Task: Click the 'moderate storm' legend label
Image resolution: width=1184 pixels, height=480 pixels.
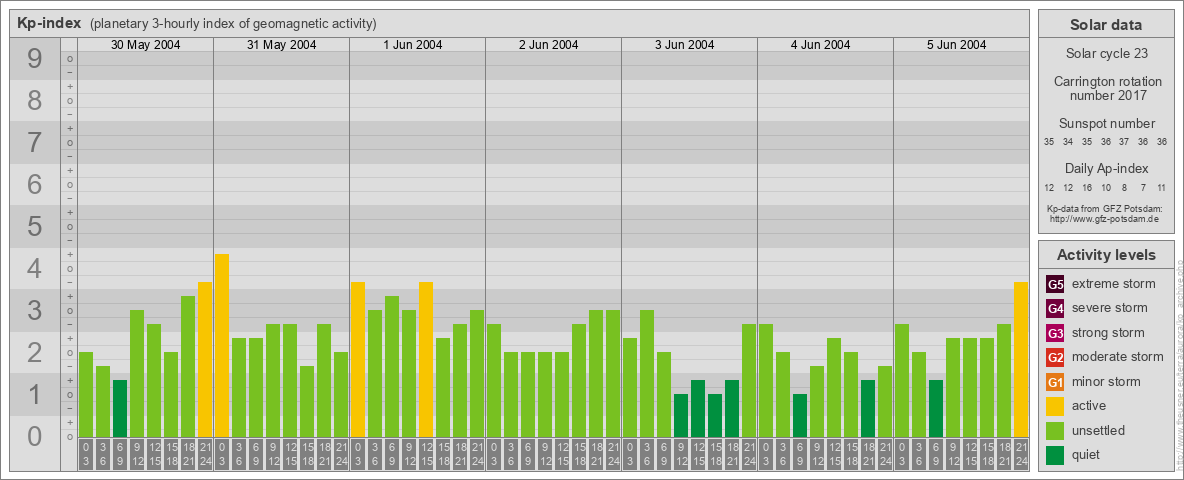Action: point(1118,357)
